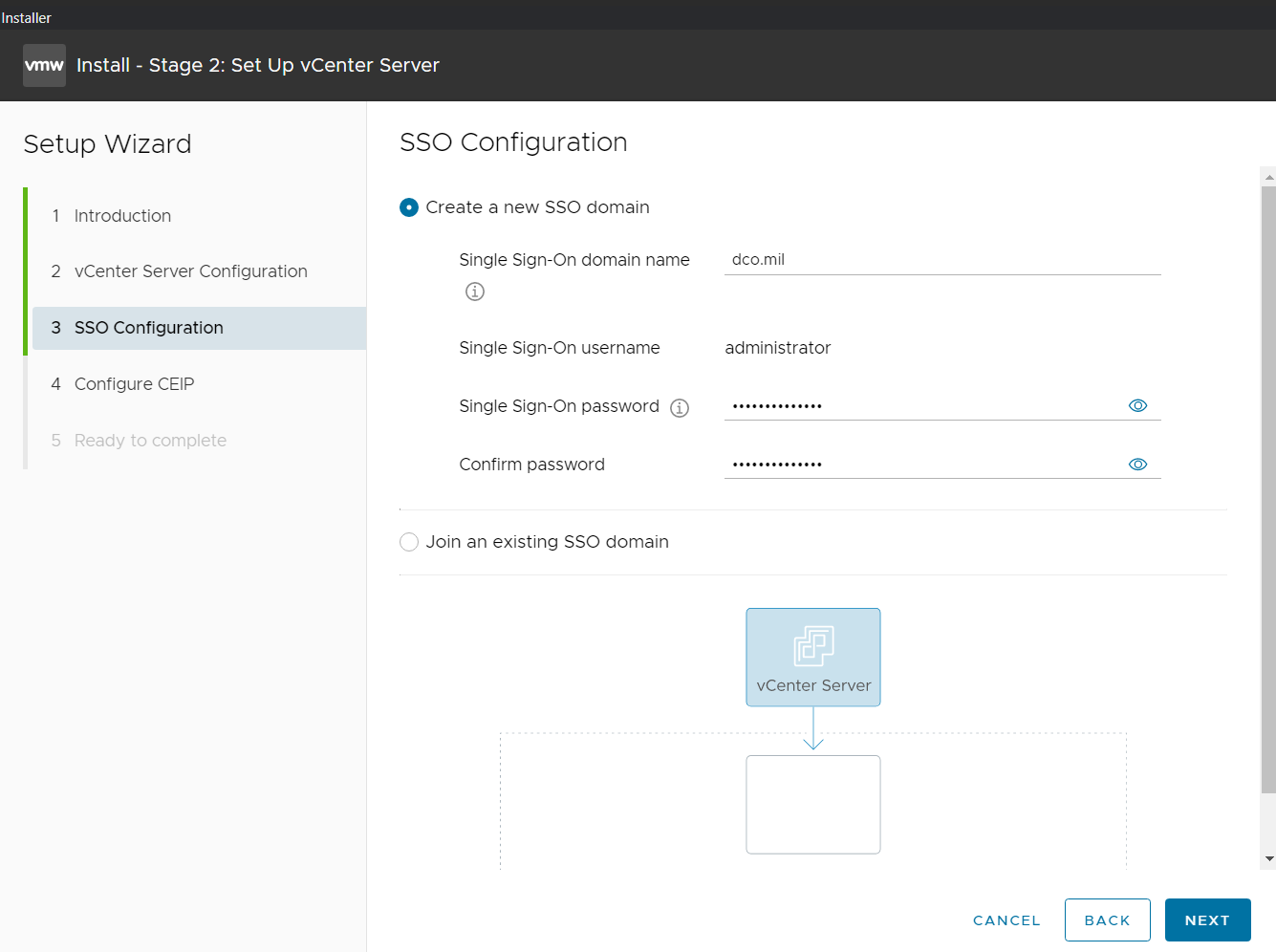Click the Back button
Image resolution: width=1276 pixels, height=952 pixels.
(1108, 920)
